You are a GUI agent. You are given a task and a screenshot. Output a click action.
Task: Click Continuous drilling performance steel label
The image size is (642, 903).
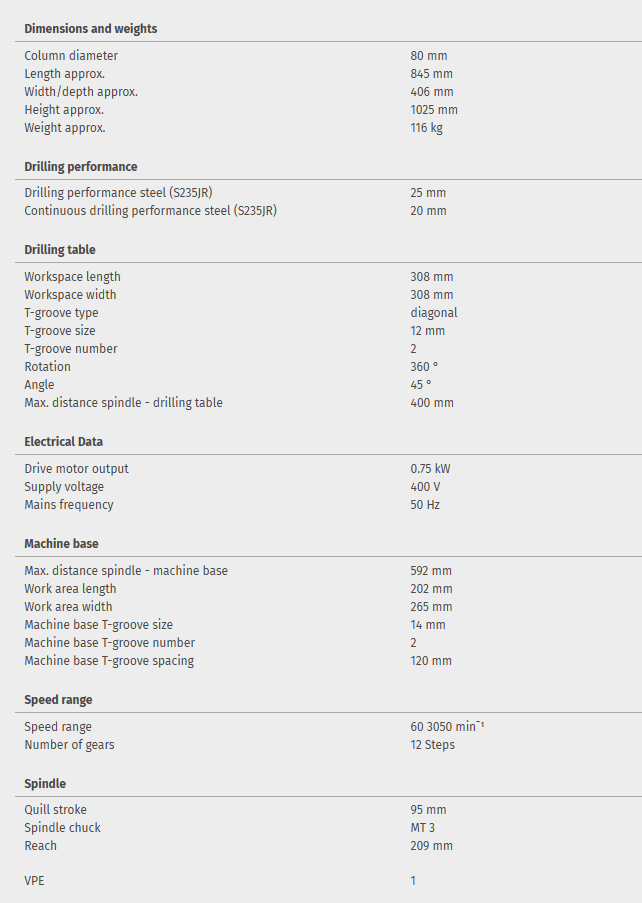(x=150, y=211)
